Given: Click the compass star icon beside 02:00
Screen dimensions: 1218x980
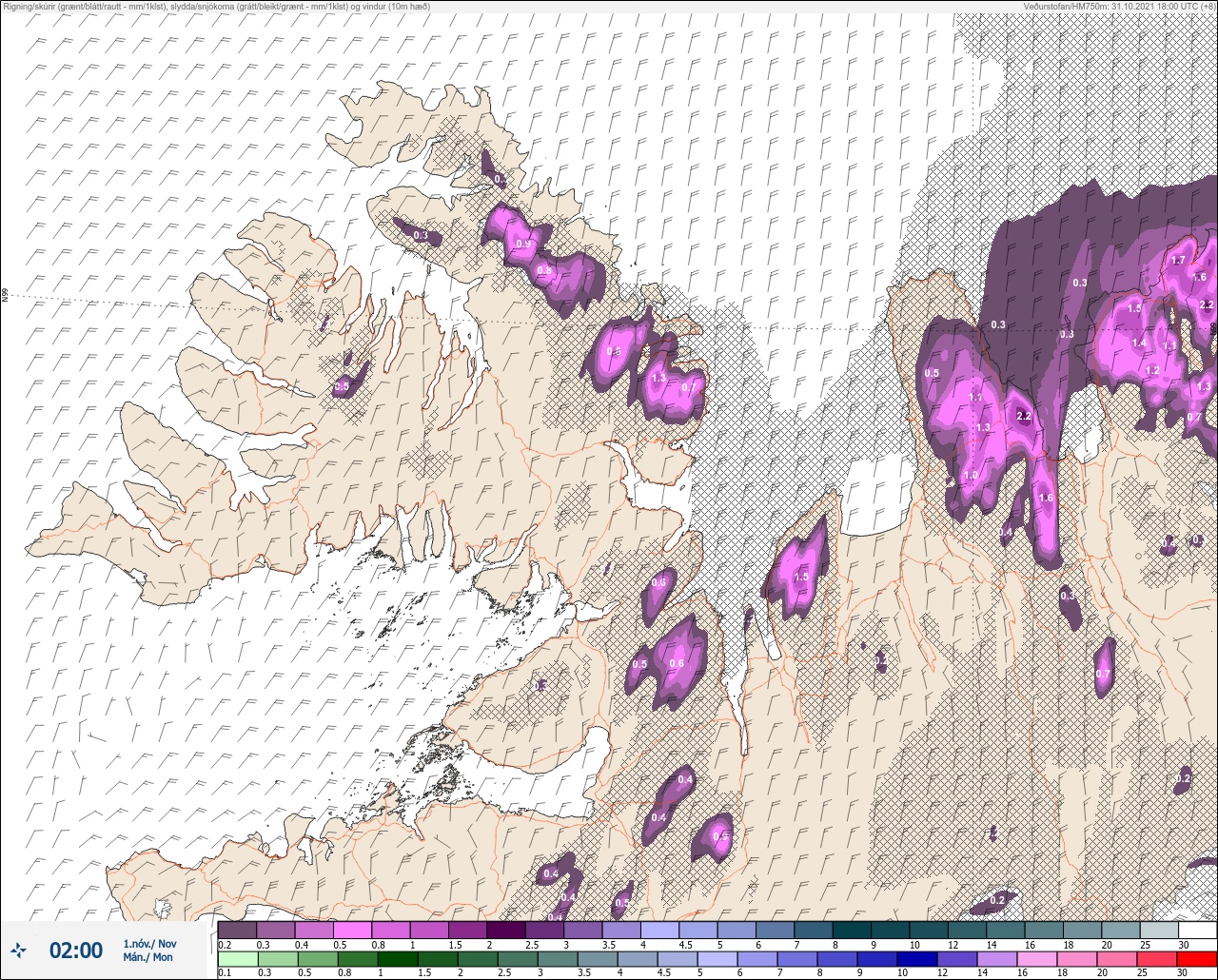Looking at the screenshot, I should [18, 950].
